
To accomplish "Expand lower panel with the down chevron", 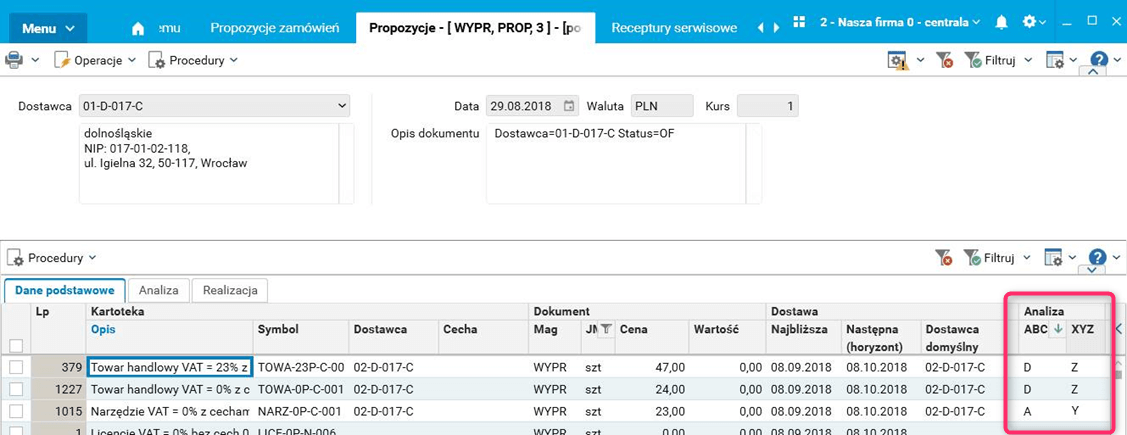I will pyautogui.click(x=1092, y=270).
